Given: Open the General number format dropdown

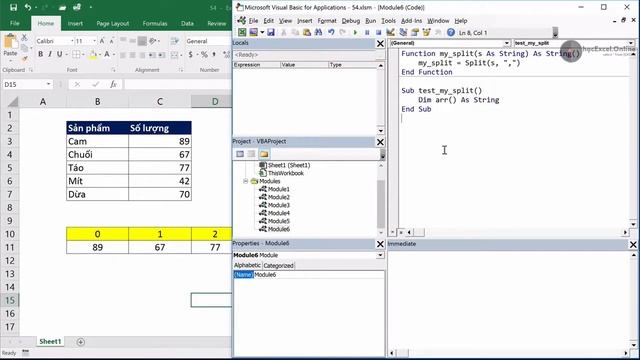Looking at the screenshot, I should [208, 41].
